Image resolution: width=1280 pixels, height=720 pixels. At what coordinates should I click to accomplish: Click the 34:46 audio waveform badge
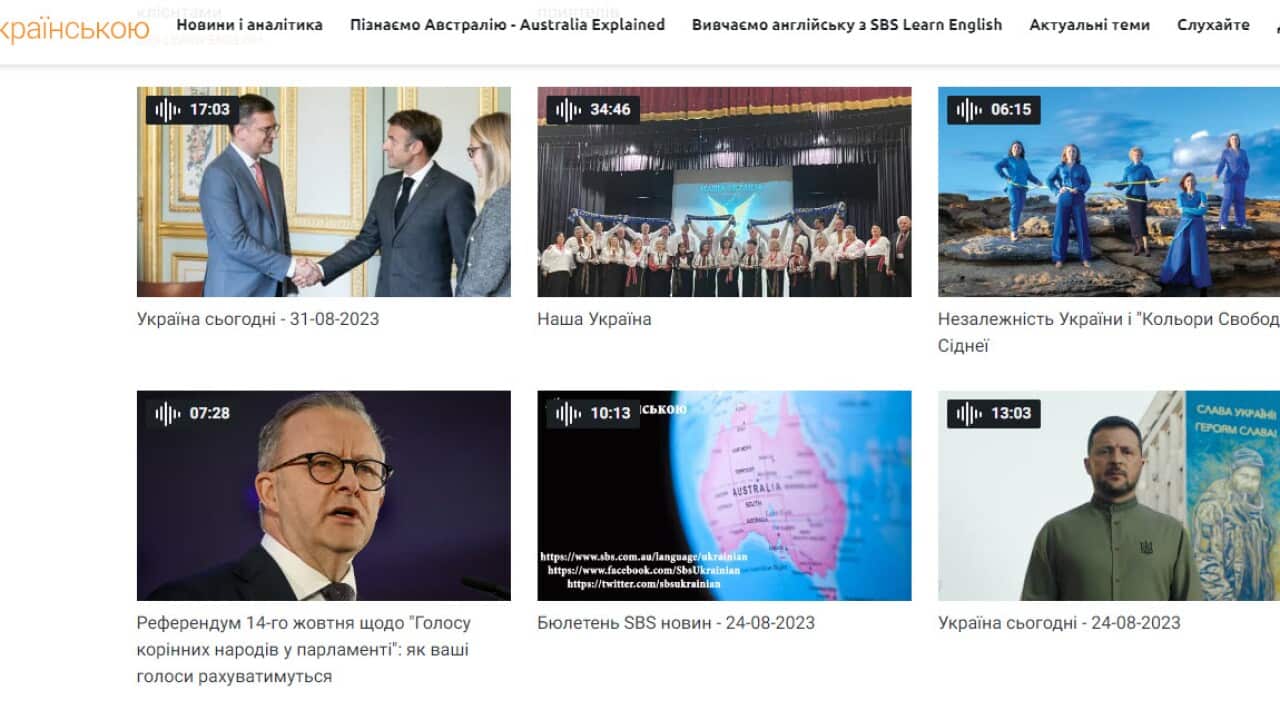point(593,110)
